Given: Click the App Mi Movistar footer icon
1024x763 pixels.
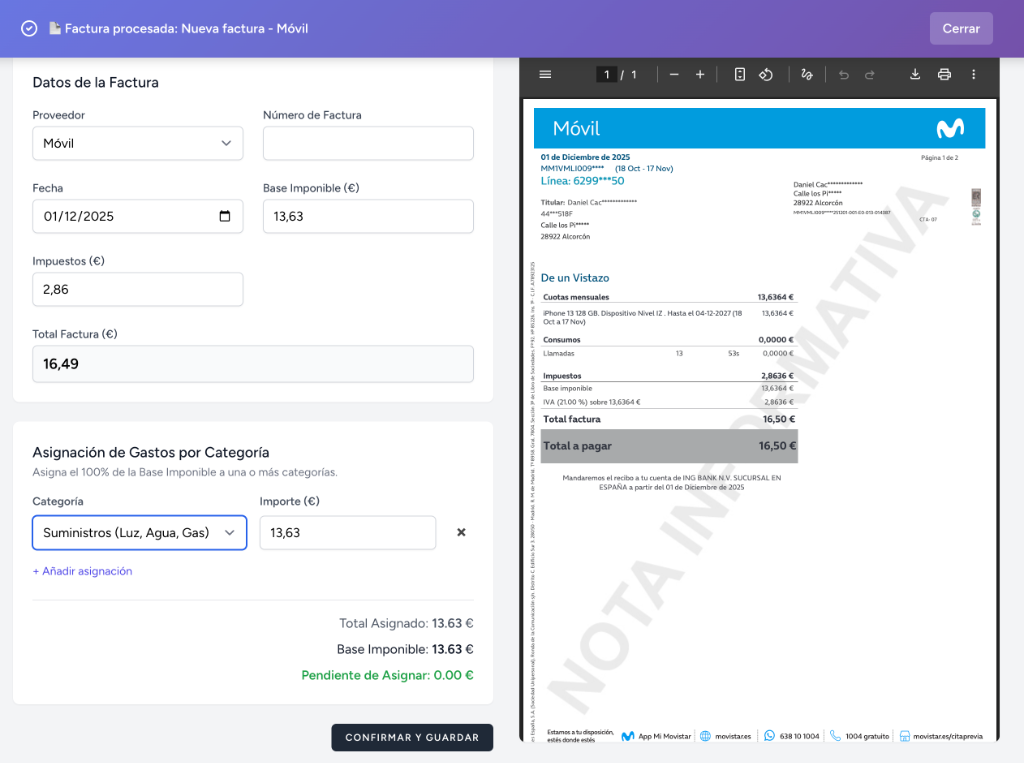Looking at the screenshot, I should (x=628, y=736).
